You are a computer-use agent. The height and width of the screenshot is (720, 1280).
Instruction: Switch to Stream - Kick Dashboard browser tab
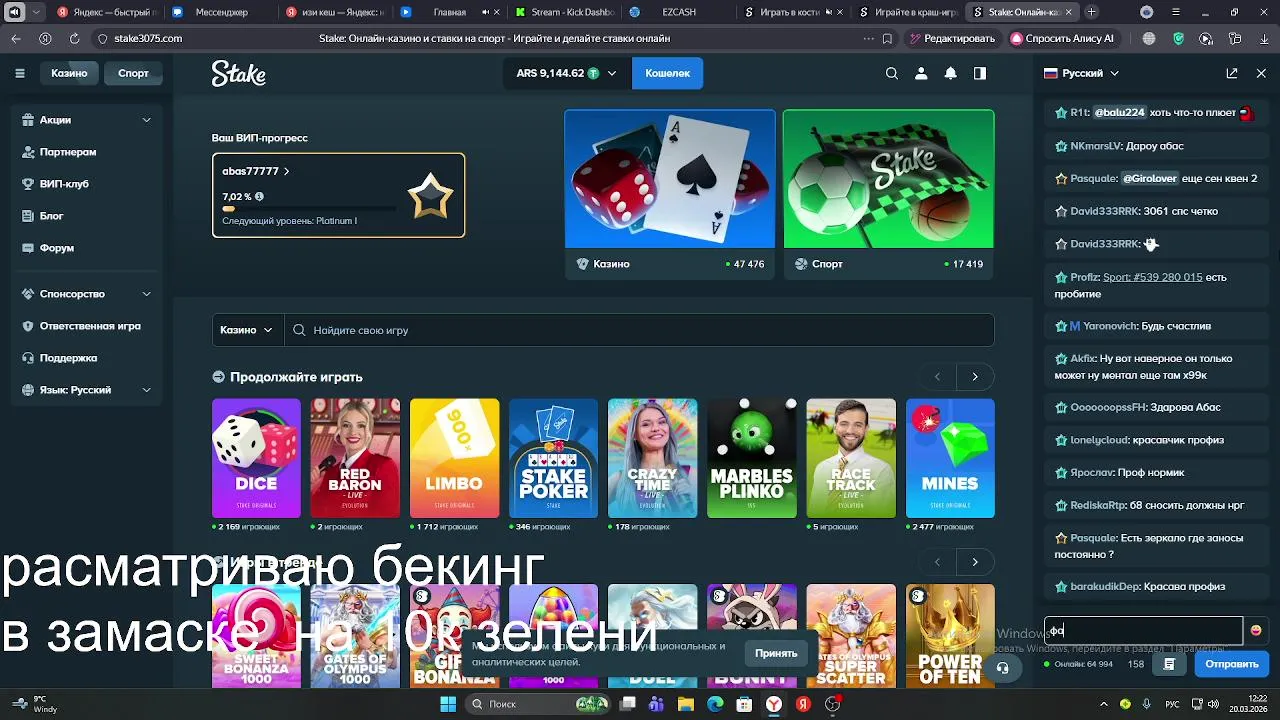563,12
